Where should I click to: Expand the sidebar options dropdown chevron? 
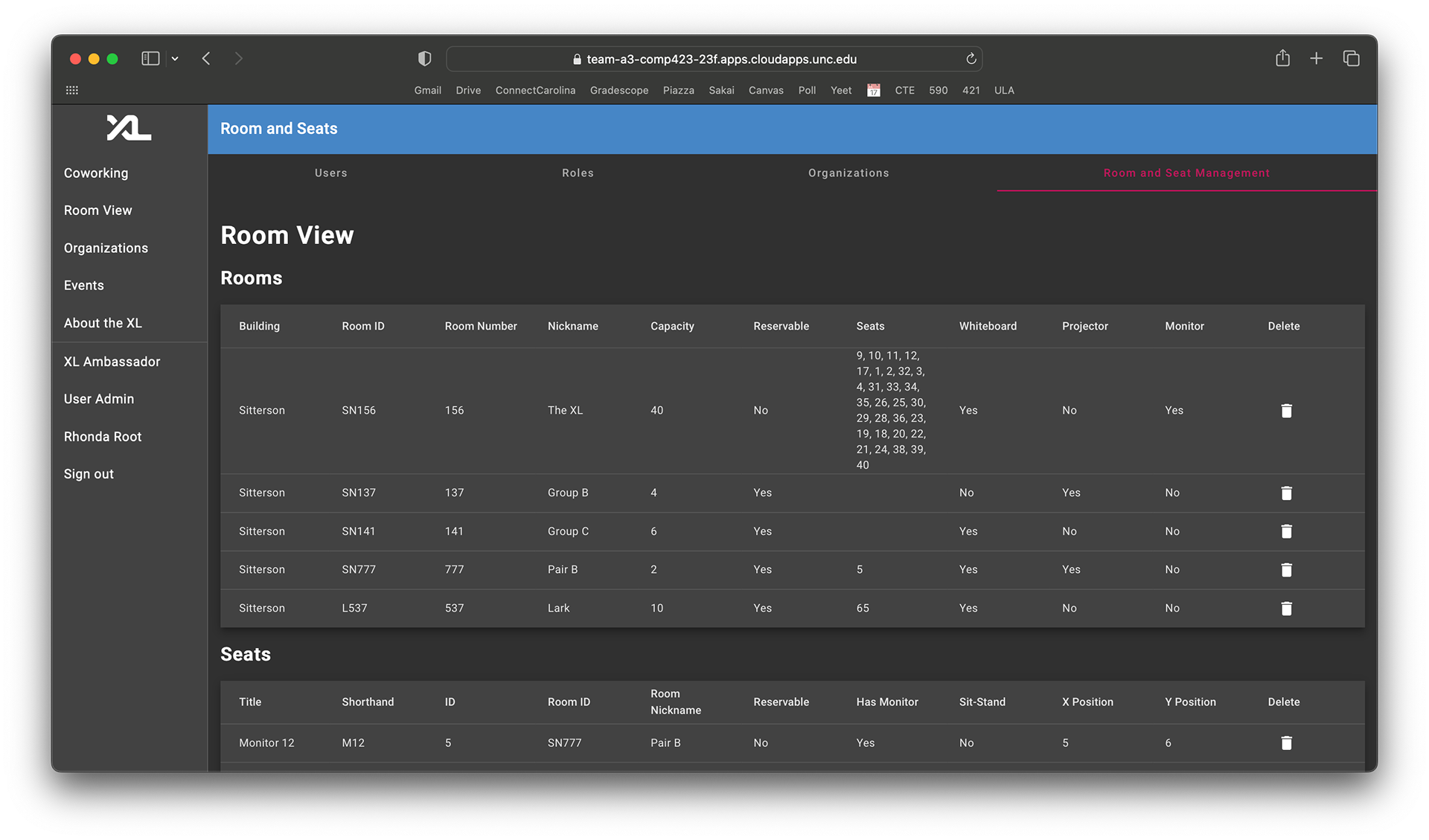pos(175,59)
